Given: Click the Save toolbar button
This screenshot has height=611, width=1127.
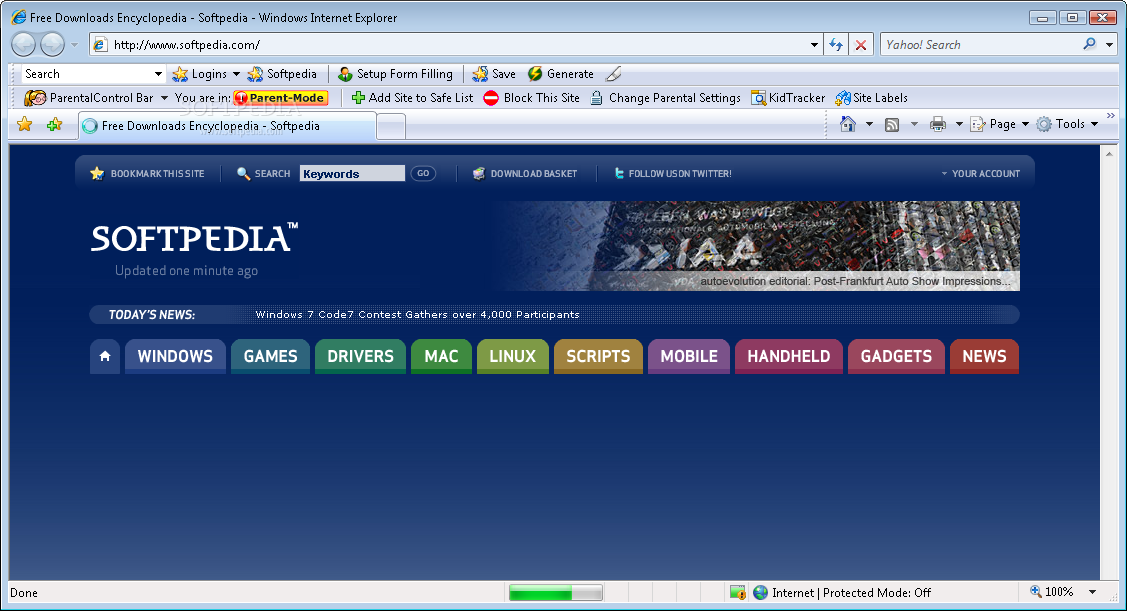Looking at the screenshot, I should [x=494, y=74].
